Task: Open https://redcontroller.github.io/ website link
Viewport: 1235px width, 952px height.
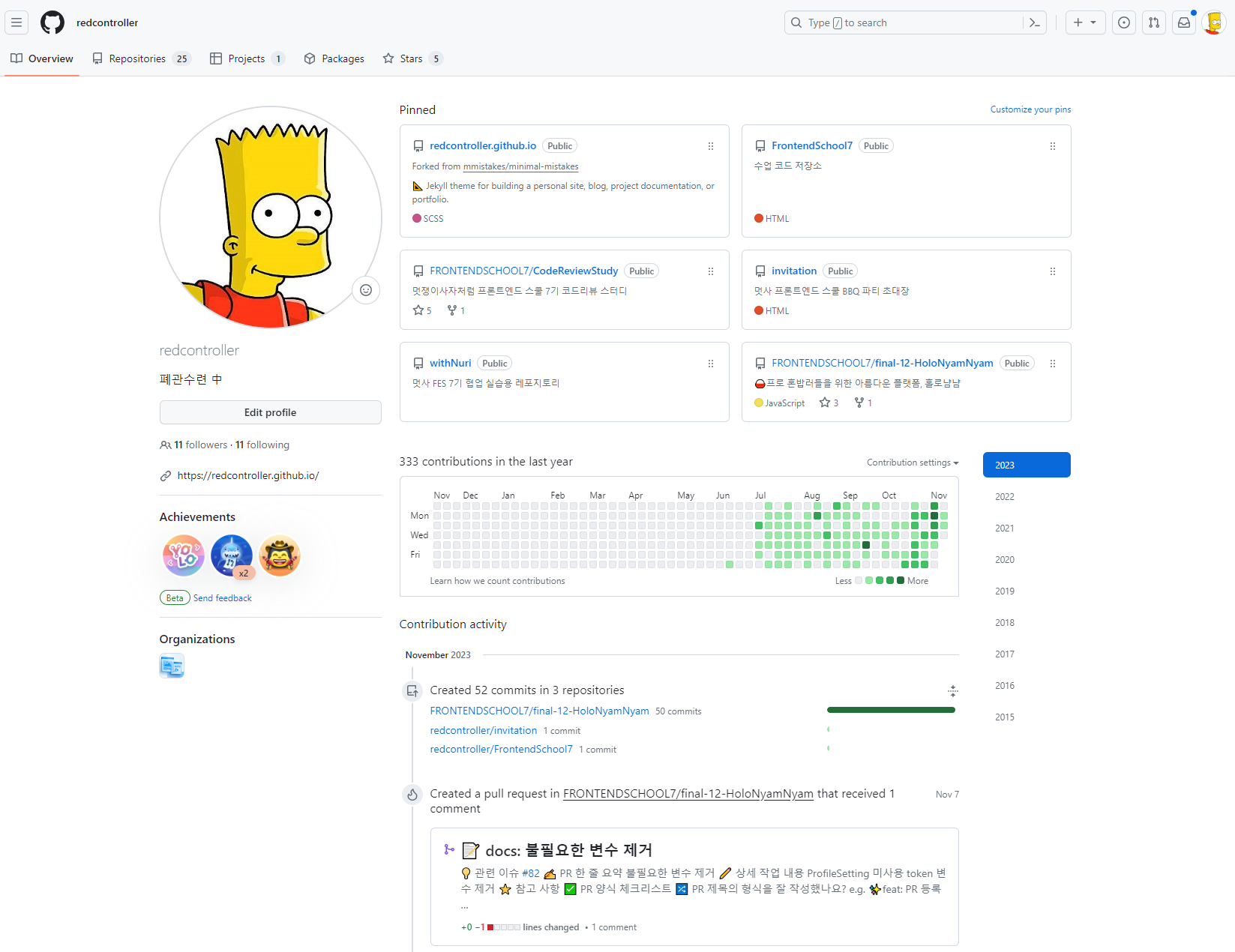Action: click(x=248, y=475)
